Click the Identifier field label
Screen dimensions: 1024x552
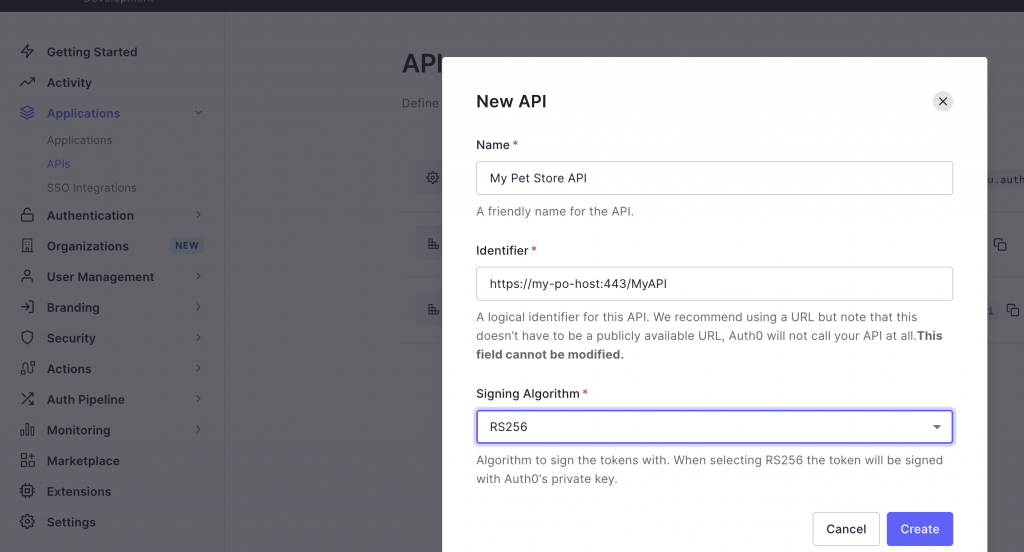(502, 250)
